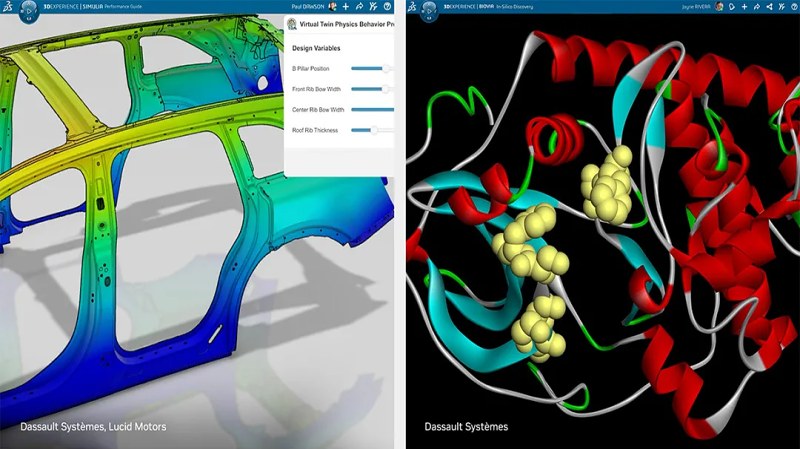Viewport: 800px width, 449px height.
Task: Click the play button in BIOVIA compass
Action: pyautogui.click(x=429, y=10)
